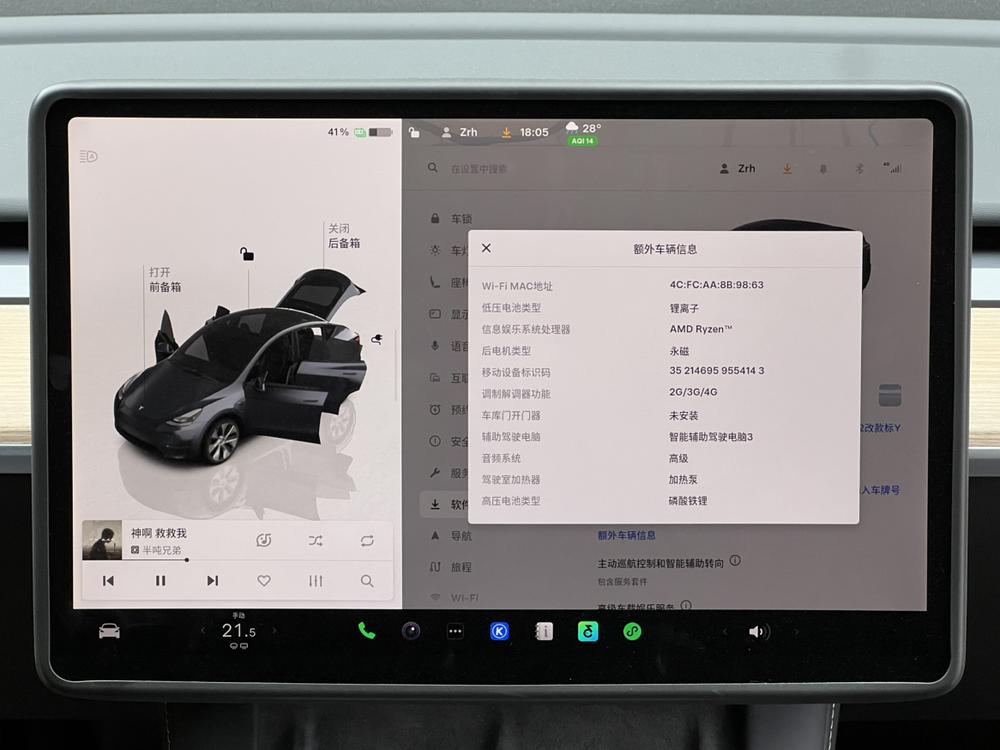Focus the 在设置中搜索 search field
The image size is (1000, 750).
point(478,168)
